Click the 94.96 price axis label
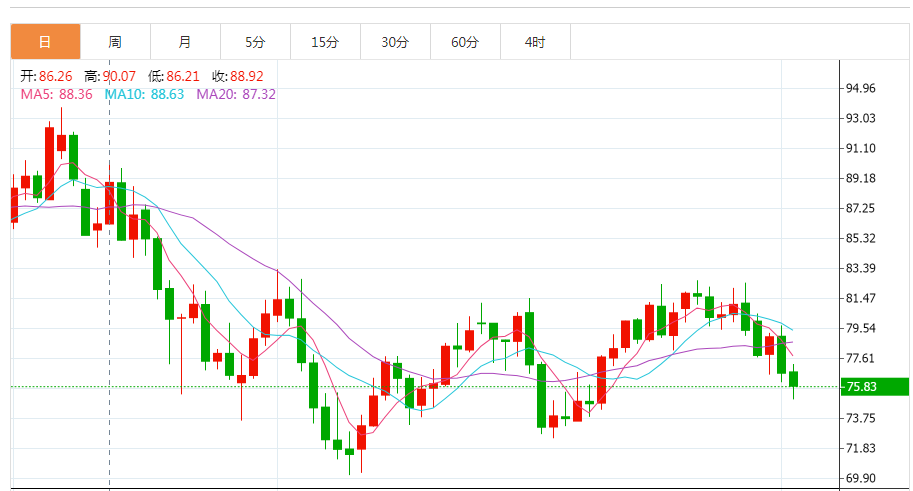The width and height of the screenshot is (913, 491). (x=860, y=88)
